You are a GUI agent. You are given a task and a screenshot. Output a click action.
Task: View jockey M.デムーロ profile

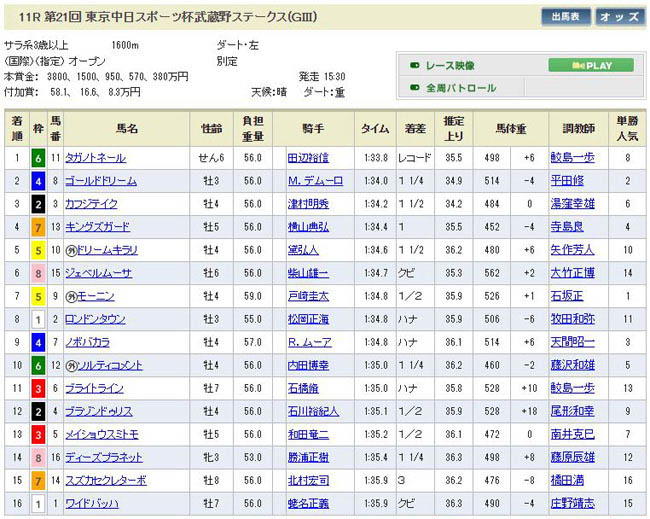315,181
